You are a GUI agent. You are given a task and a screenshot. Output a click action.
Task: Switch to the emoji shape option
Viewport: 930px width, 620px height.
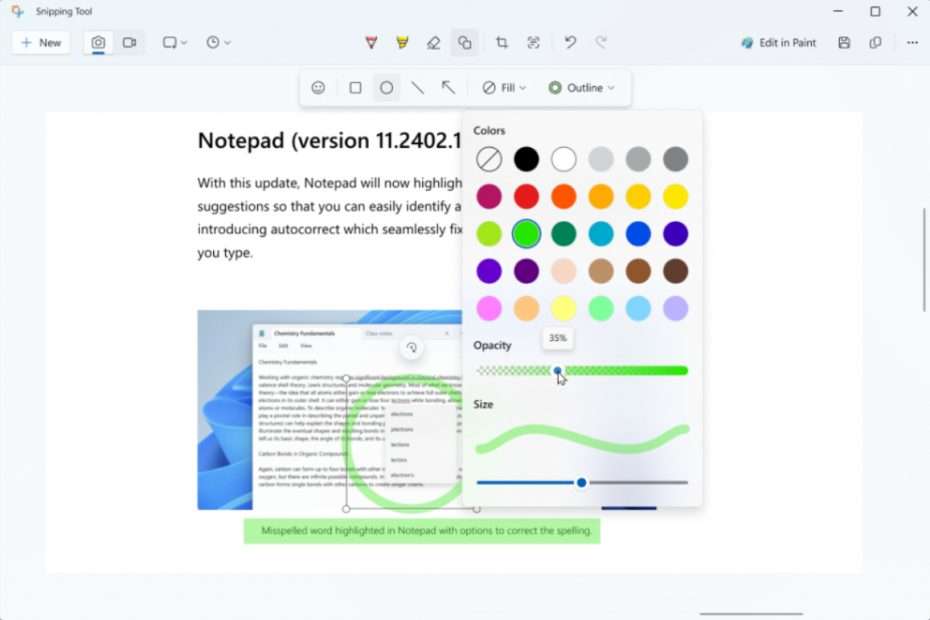(318, 87)
